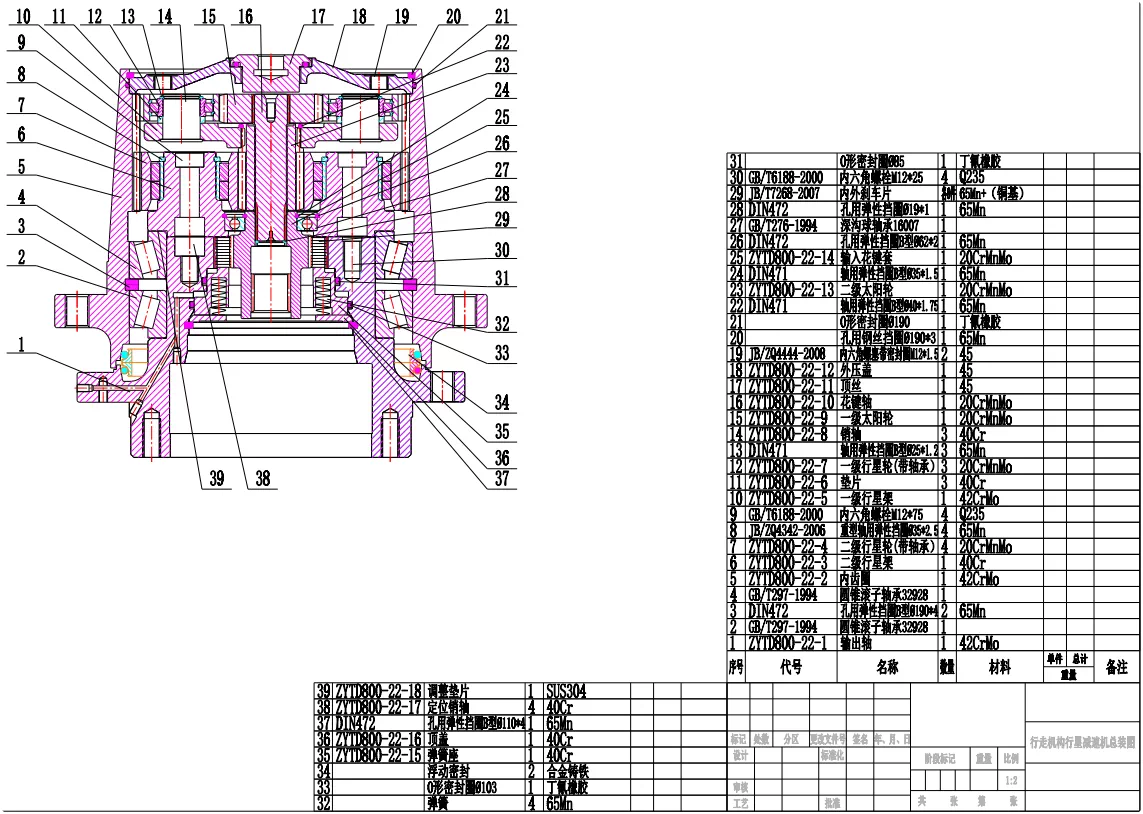Click part name 内齿圈

(856, 579)
